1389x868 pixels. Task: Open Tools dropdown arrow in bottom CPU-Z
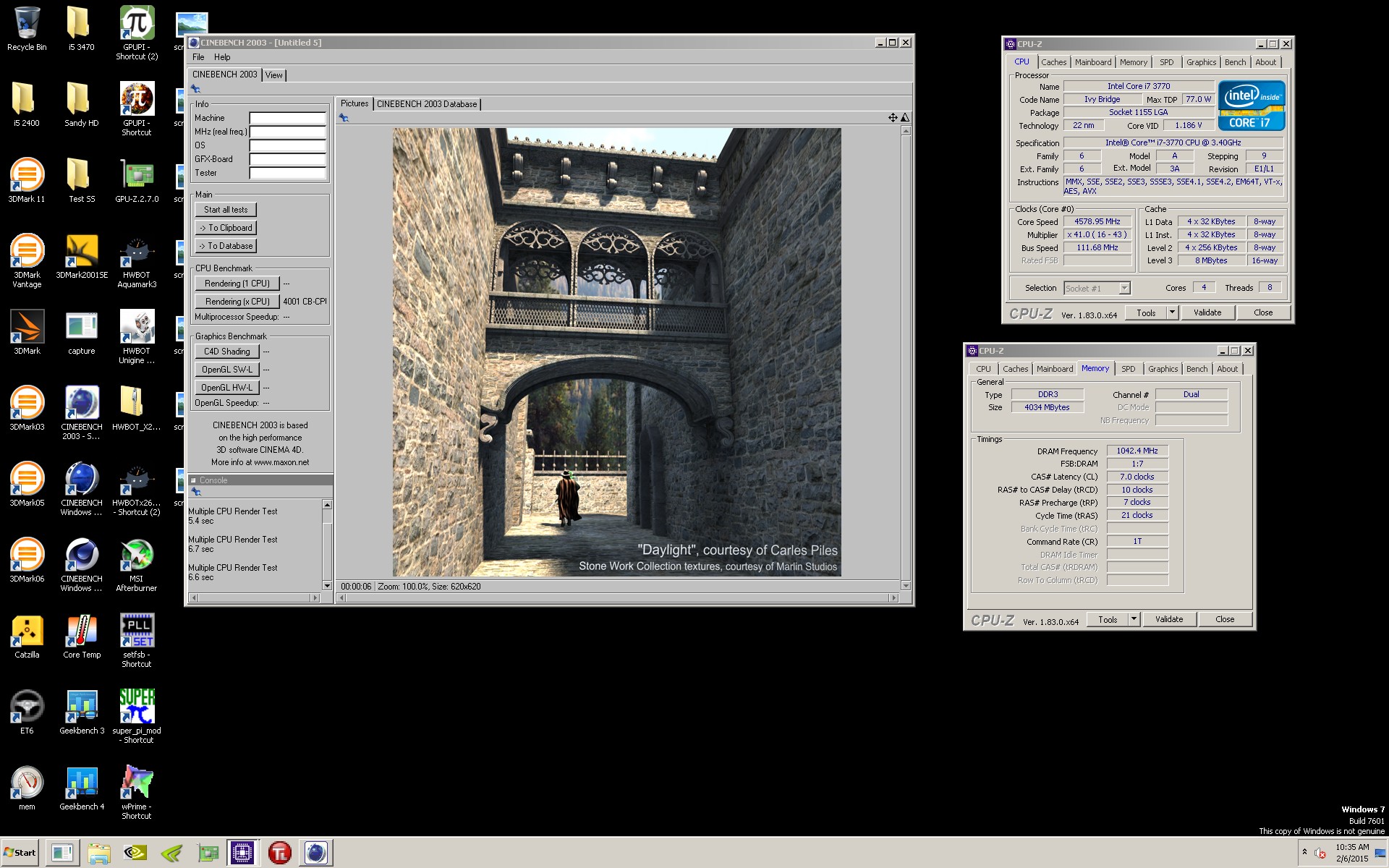tap(1134, 619)
